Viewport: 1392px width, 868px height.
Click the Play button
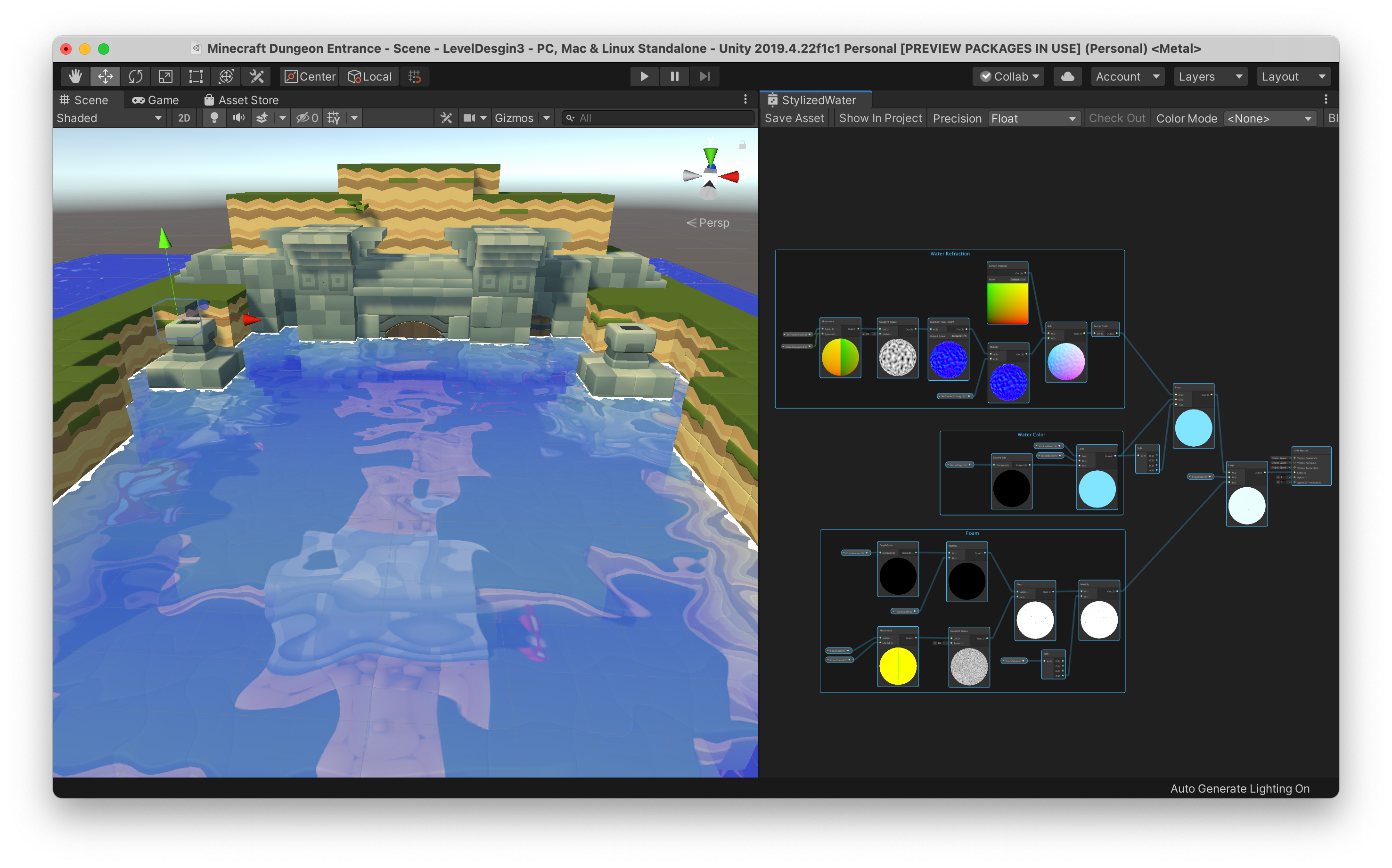click(x=644, y=76)
